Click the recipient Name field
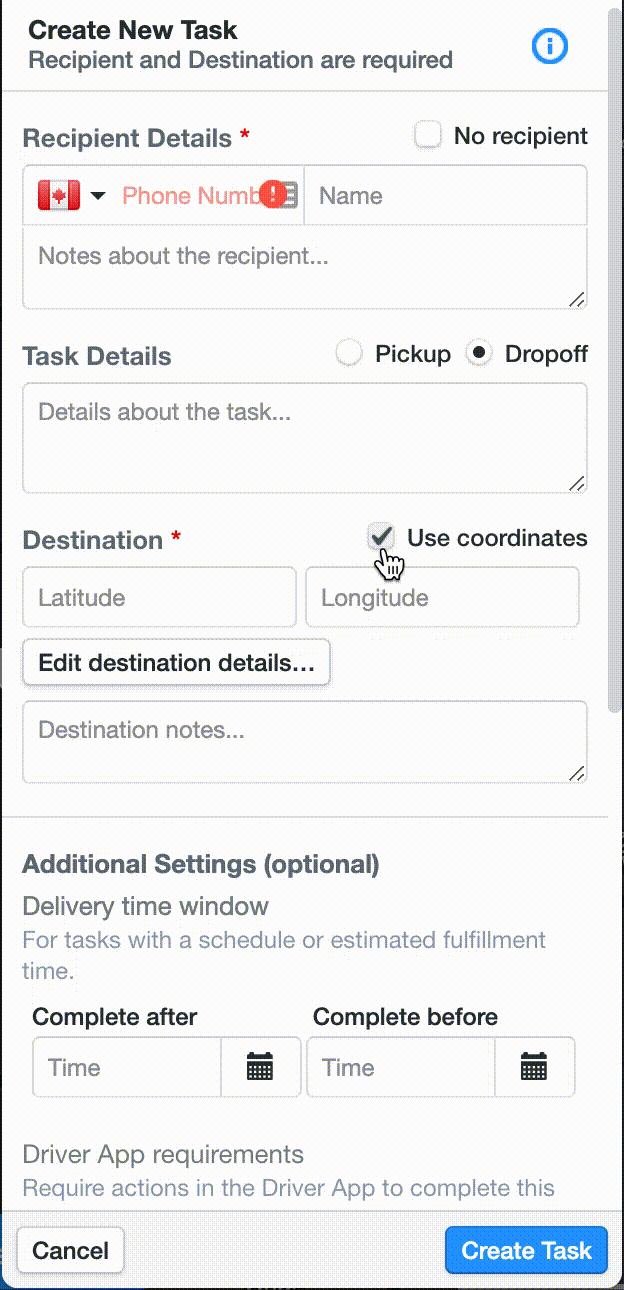Image resolution: width=624 pixels, height=1290 pixels. click(x=445, y=195)
